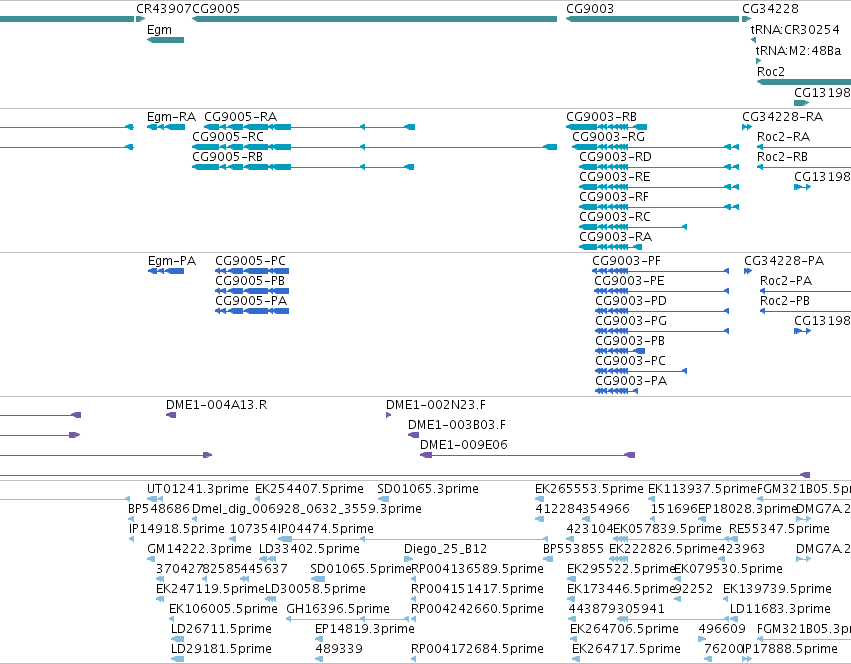Click the Roc2-RB transcript label

(783, 157)
